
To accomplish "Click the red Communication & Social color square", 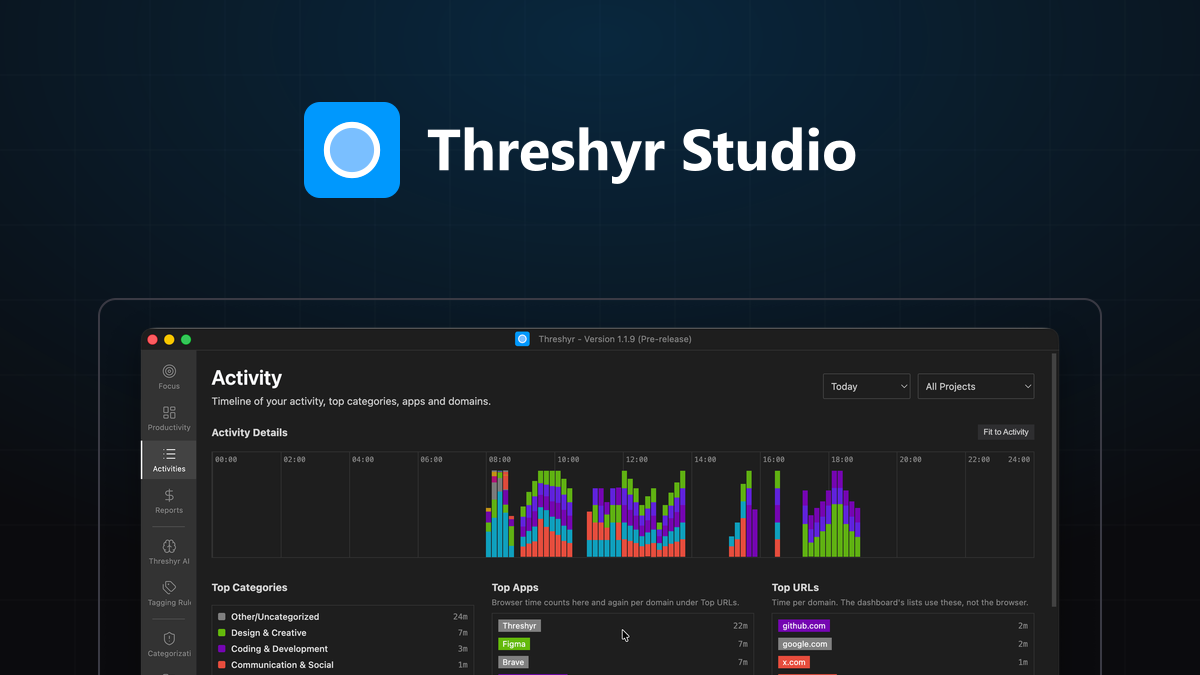I will (x=222, y=665).
